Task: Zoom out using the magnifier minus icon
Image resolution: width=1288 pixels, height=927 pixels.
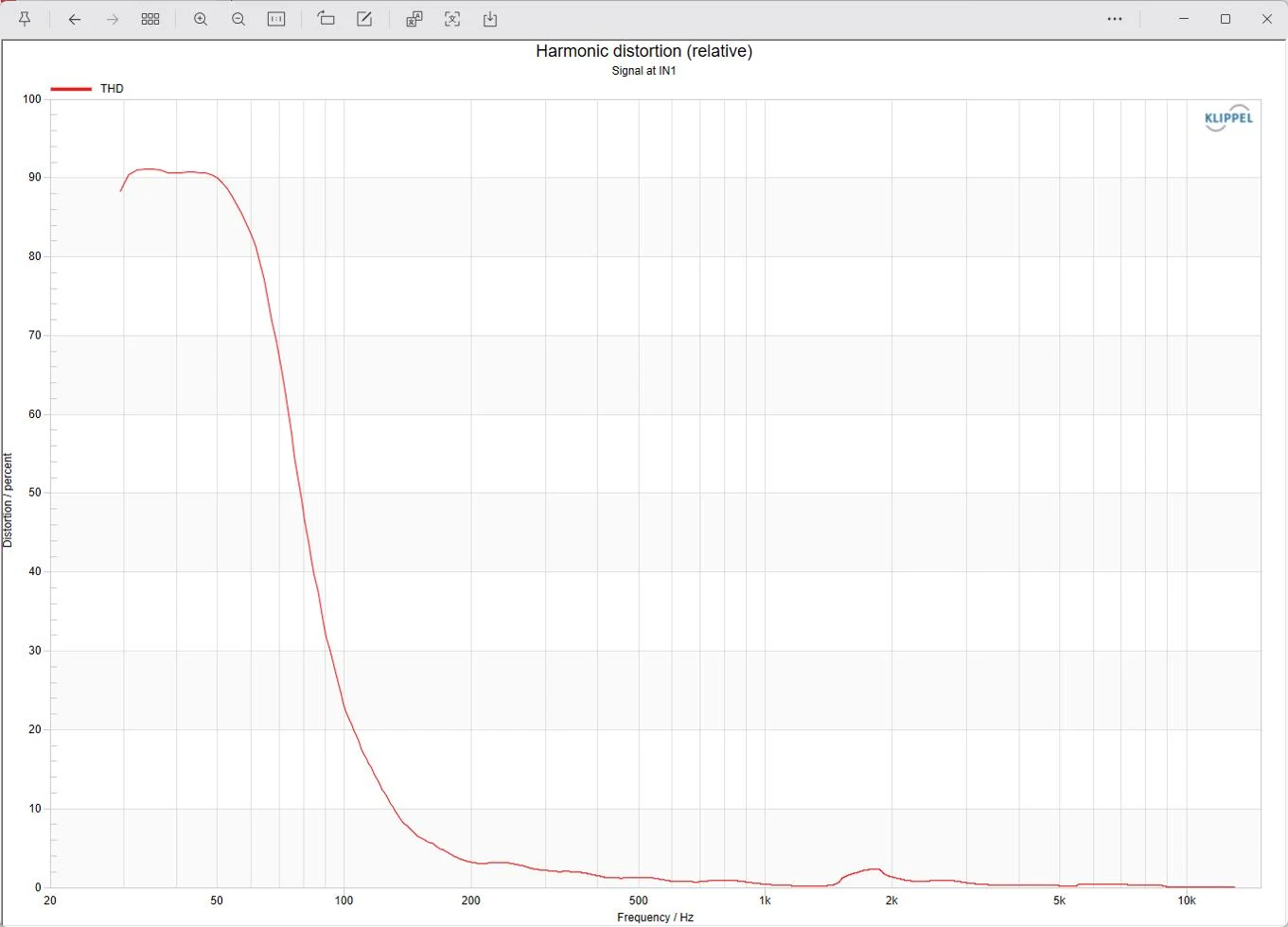Action: [x=238, y=19]
